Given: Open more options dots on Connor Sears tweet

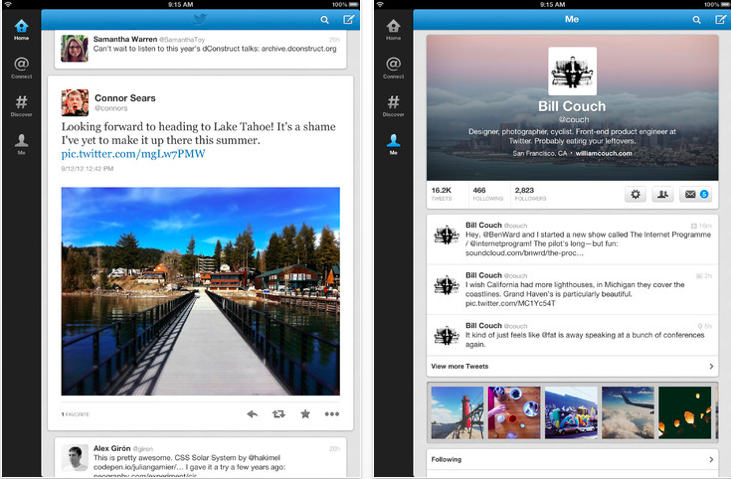Looking at the screenshot, I should [332, 414].
